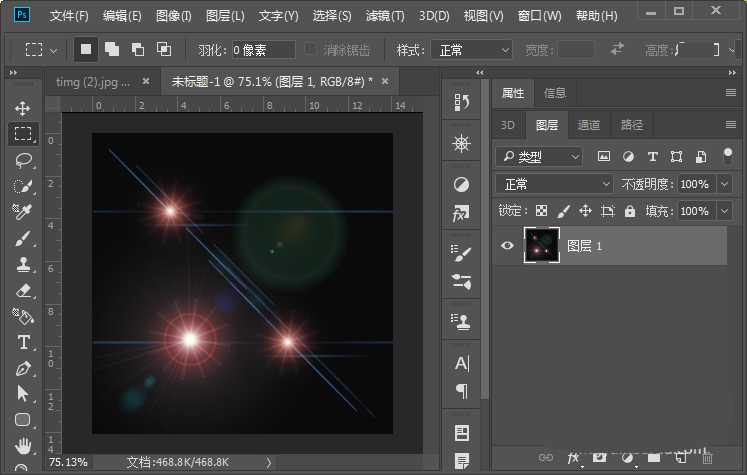Click the 羽化 feather input field
This screenshot has height=475, width=747.
click(x=262, y=50)
